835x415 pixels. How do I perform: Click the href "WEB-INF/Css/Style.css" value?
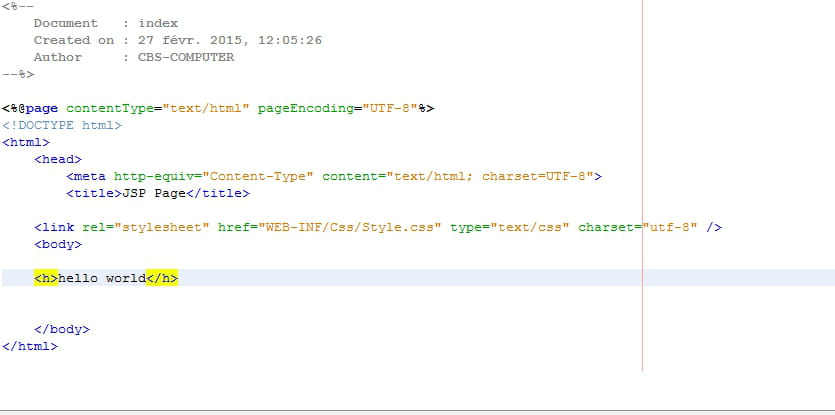click(350, 227)
